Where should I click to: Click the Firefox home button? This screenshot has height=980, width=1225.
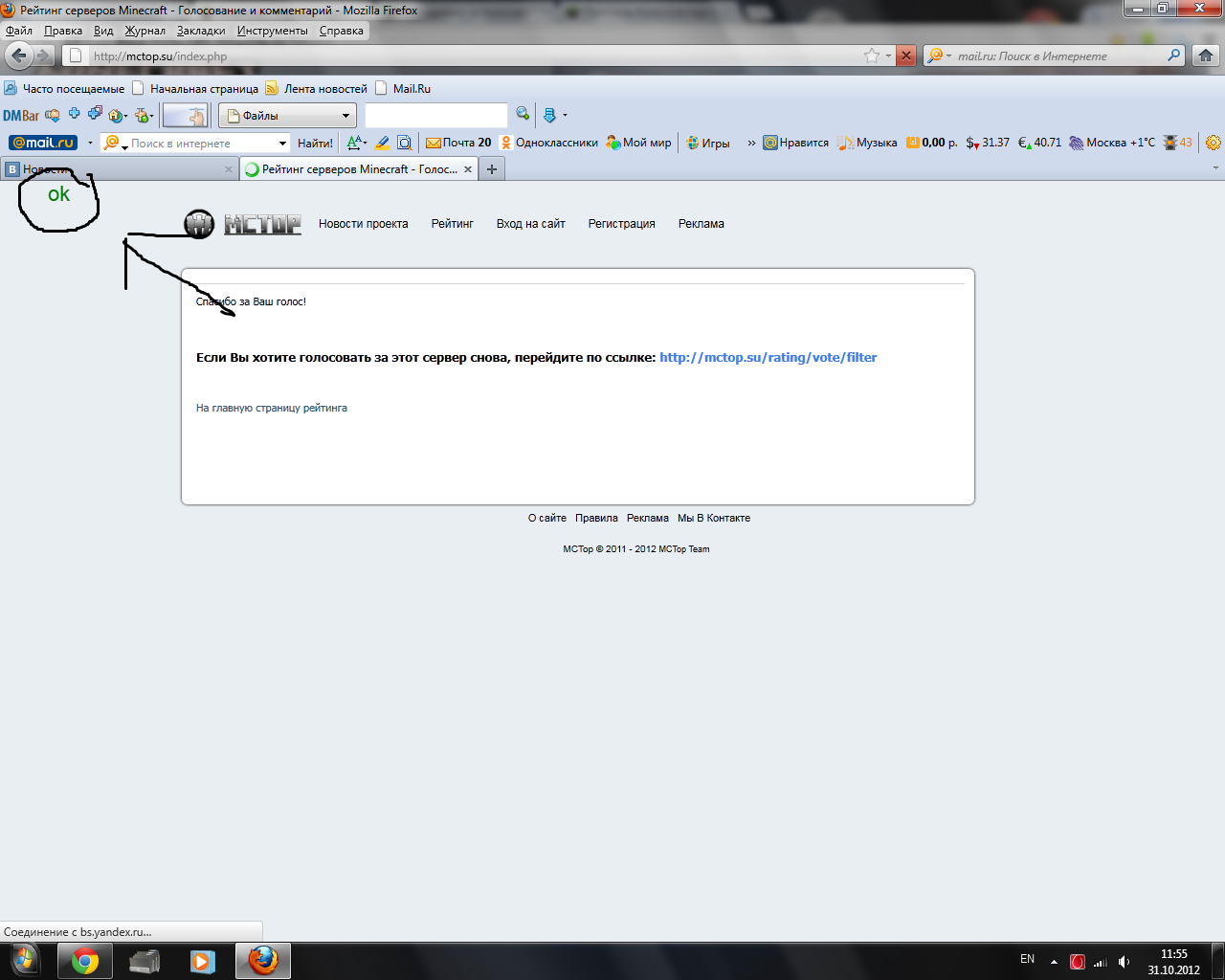[x=1206, y=56]
